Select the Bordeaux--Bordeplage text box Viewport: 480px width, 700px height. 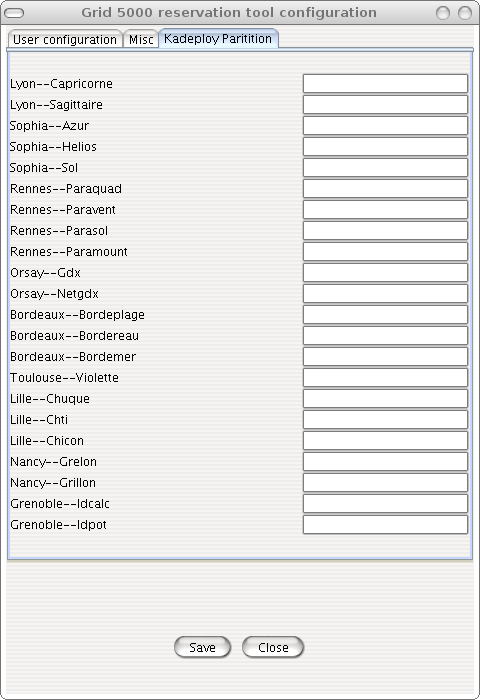coord(385,314)
